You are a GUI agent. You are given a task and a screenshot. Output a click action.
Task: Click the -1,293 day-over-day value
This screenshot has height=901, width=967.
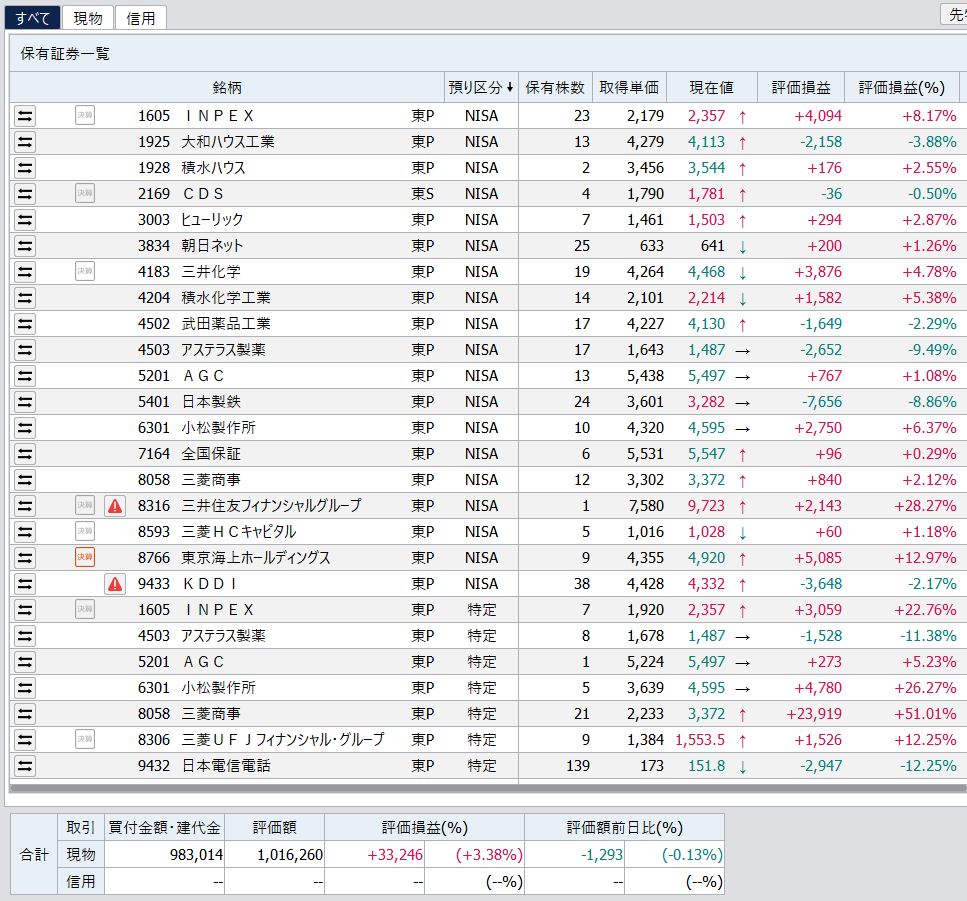(602, 855)
